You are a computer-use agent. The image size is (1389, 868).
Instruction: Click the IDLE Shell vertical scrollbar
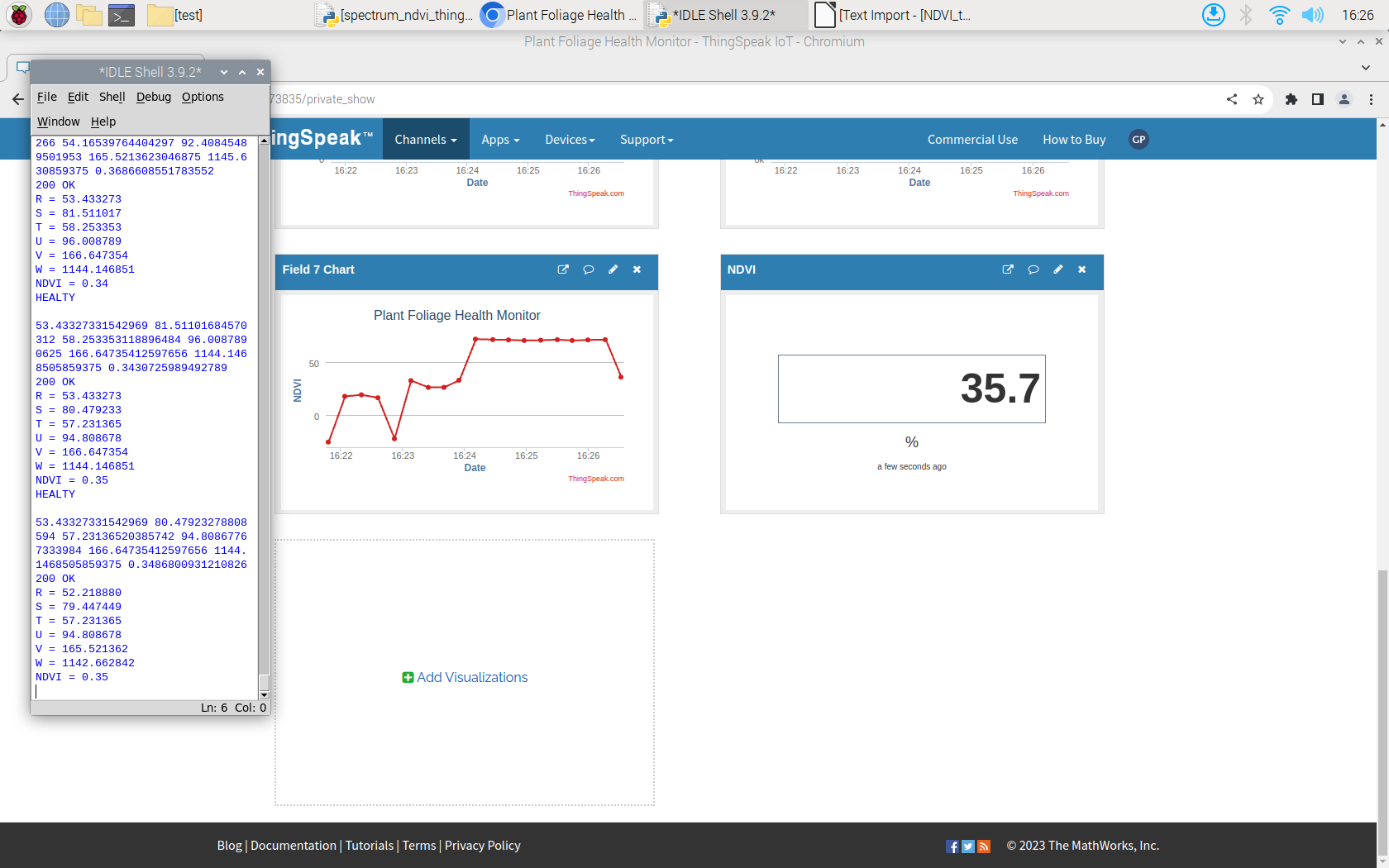tap(265, 413)
